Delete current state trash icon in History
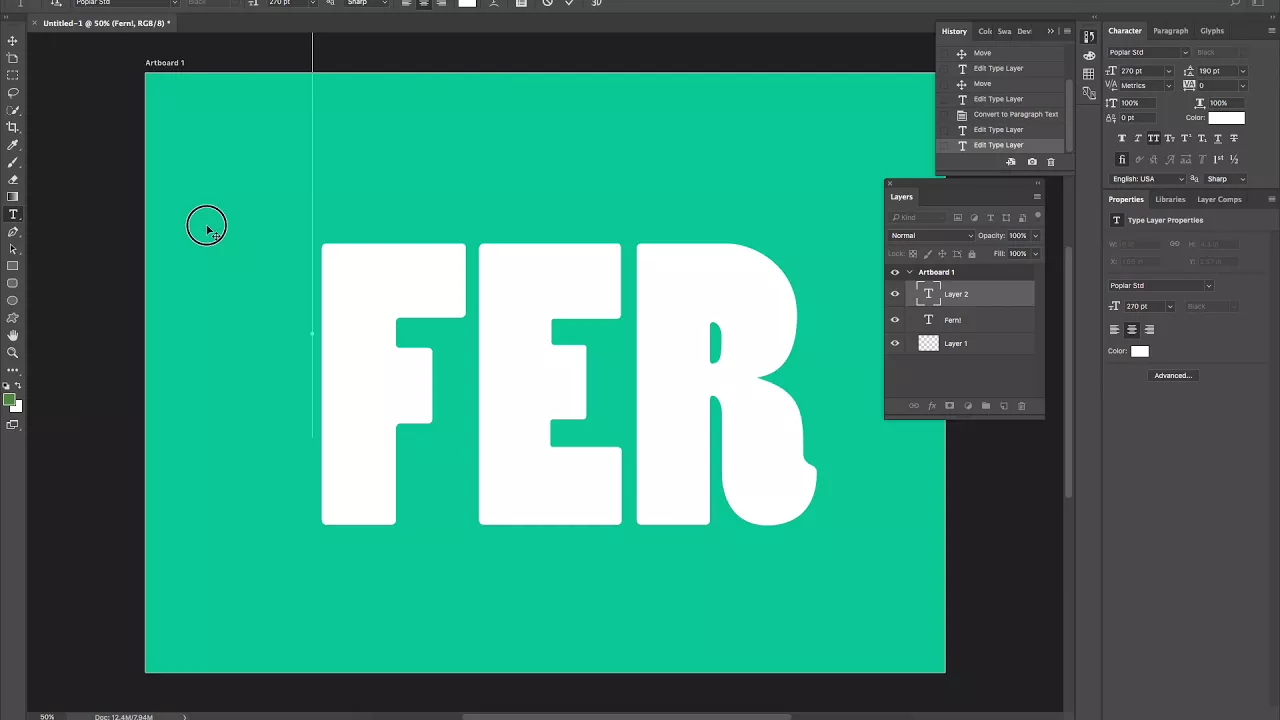Image resolution: width=1280 pixels, height=720 pixels. tap(1050, 162)
